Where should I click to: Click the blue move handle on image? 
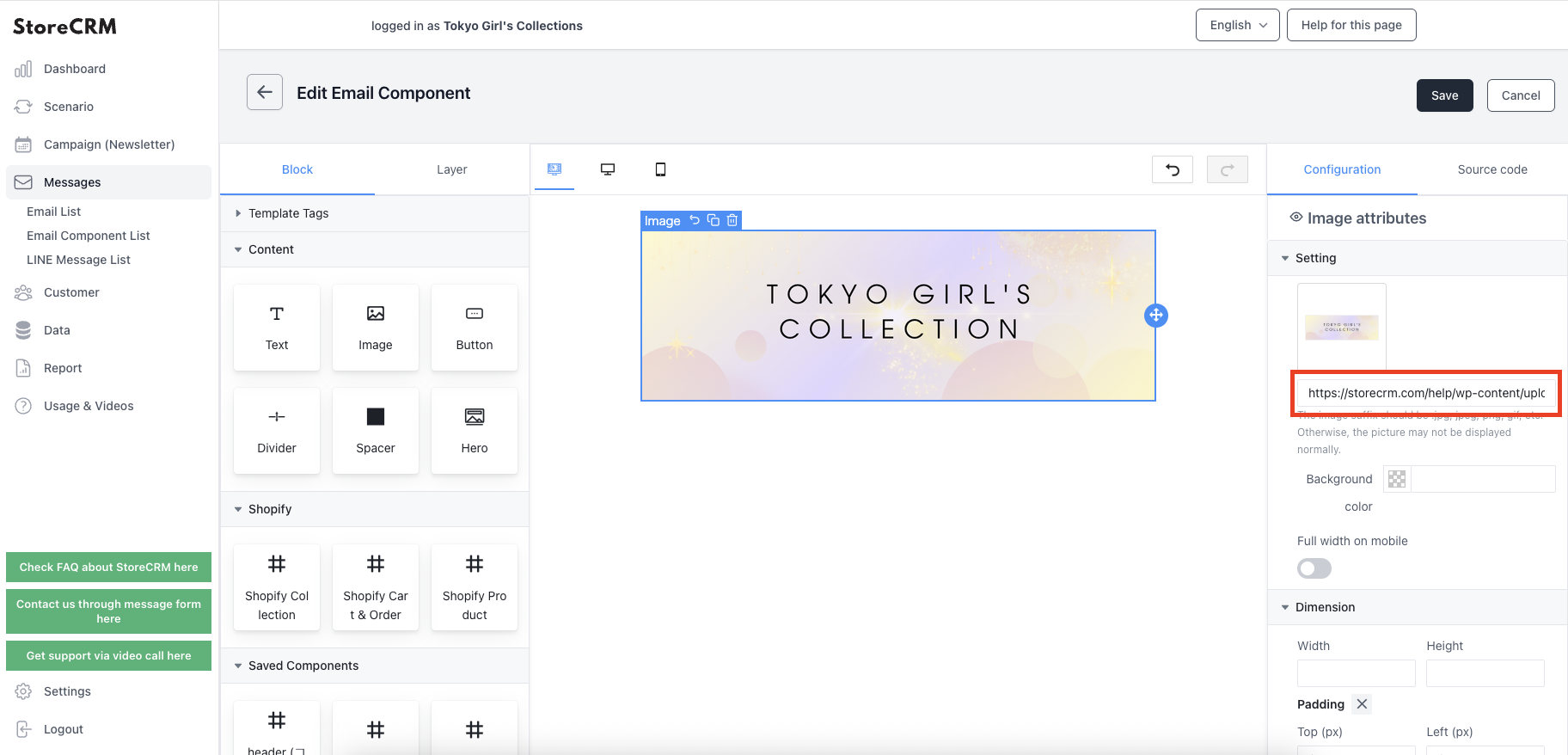pyautogui.click(x=1156, y=316)
